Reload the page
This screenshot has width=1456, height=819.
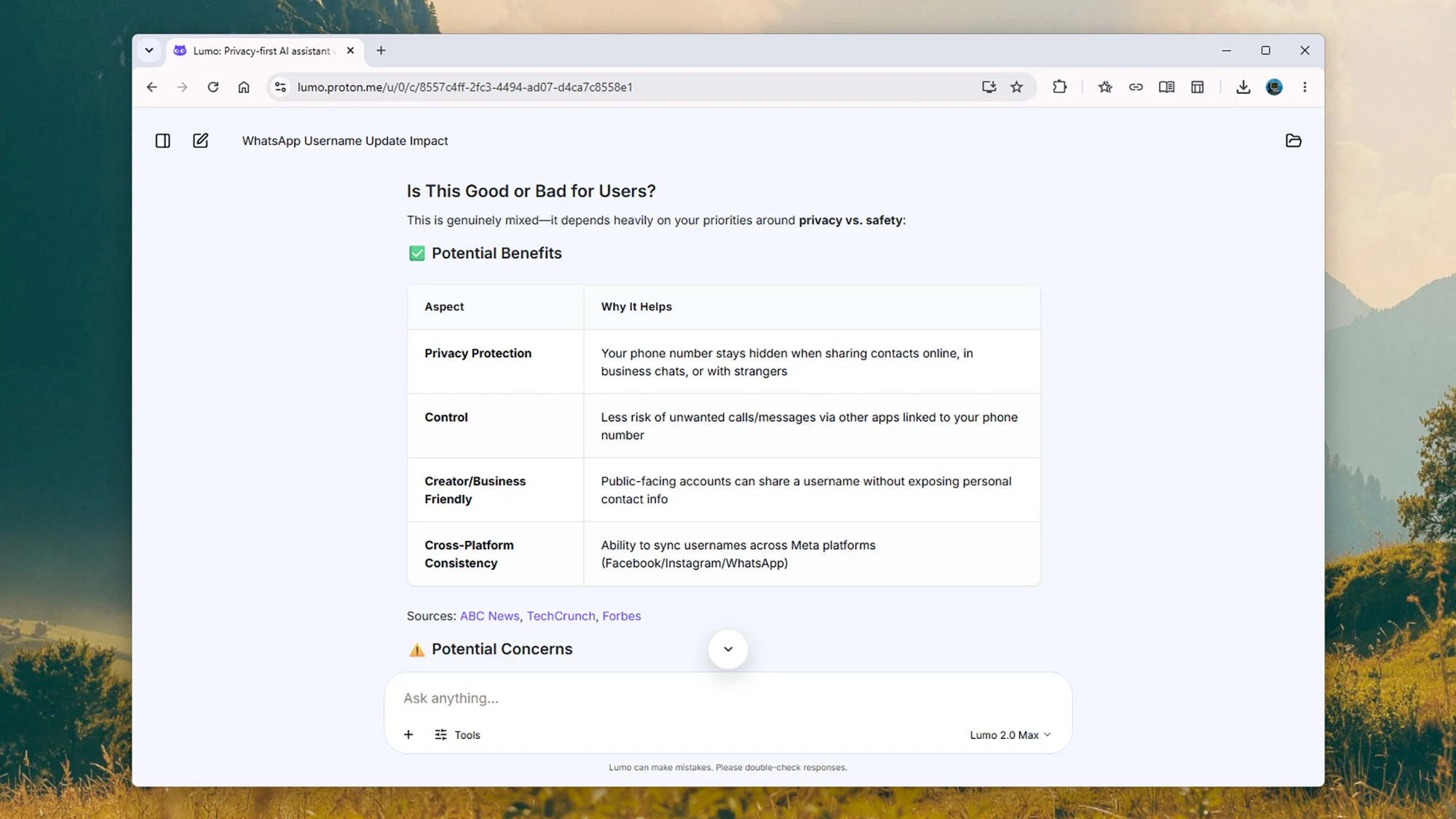[x=213, y=87]
